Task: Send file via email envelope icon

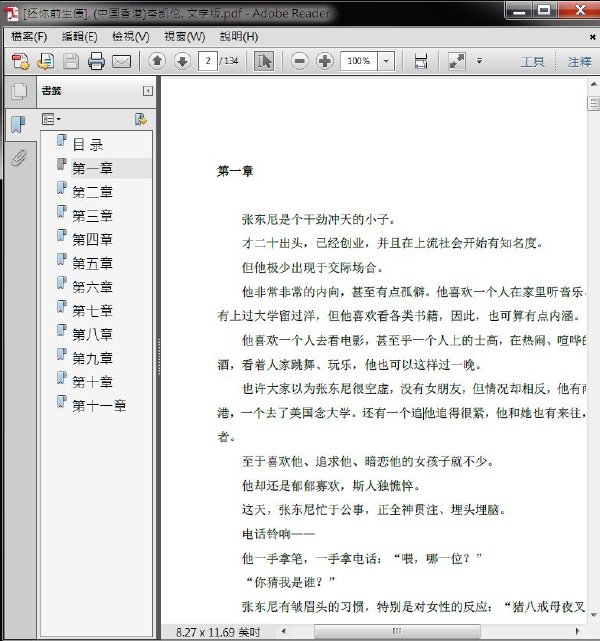Action: click(x=121, y=62)
